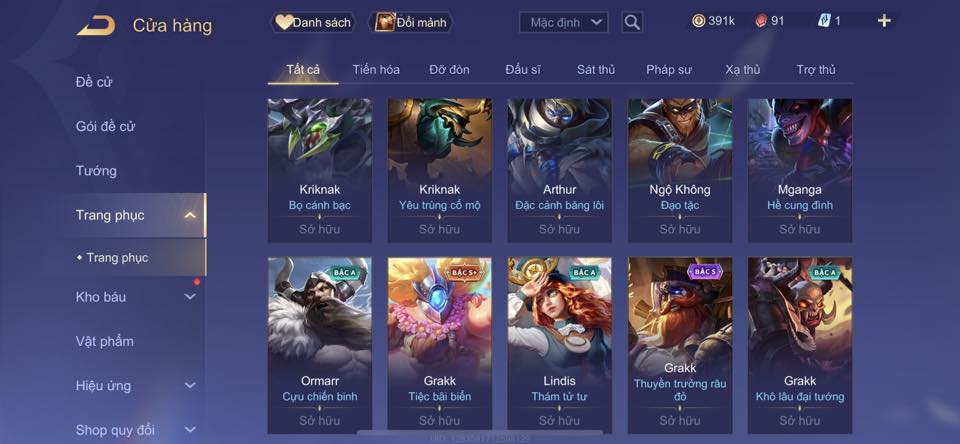The image size is (960, 444).
Task: Open the search magnifier icon
Action: [x=632, y=23]
